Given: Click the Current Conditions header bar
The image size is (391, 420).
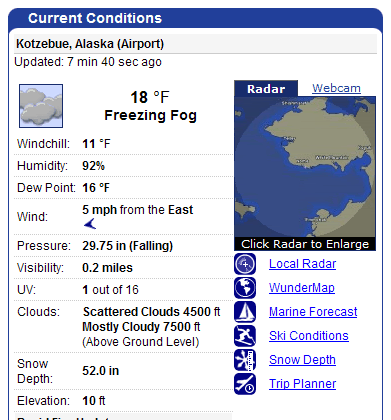Looking at the screenshot, I should (x=195, y=18).
